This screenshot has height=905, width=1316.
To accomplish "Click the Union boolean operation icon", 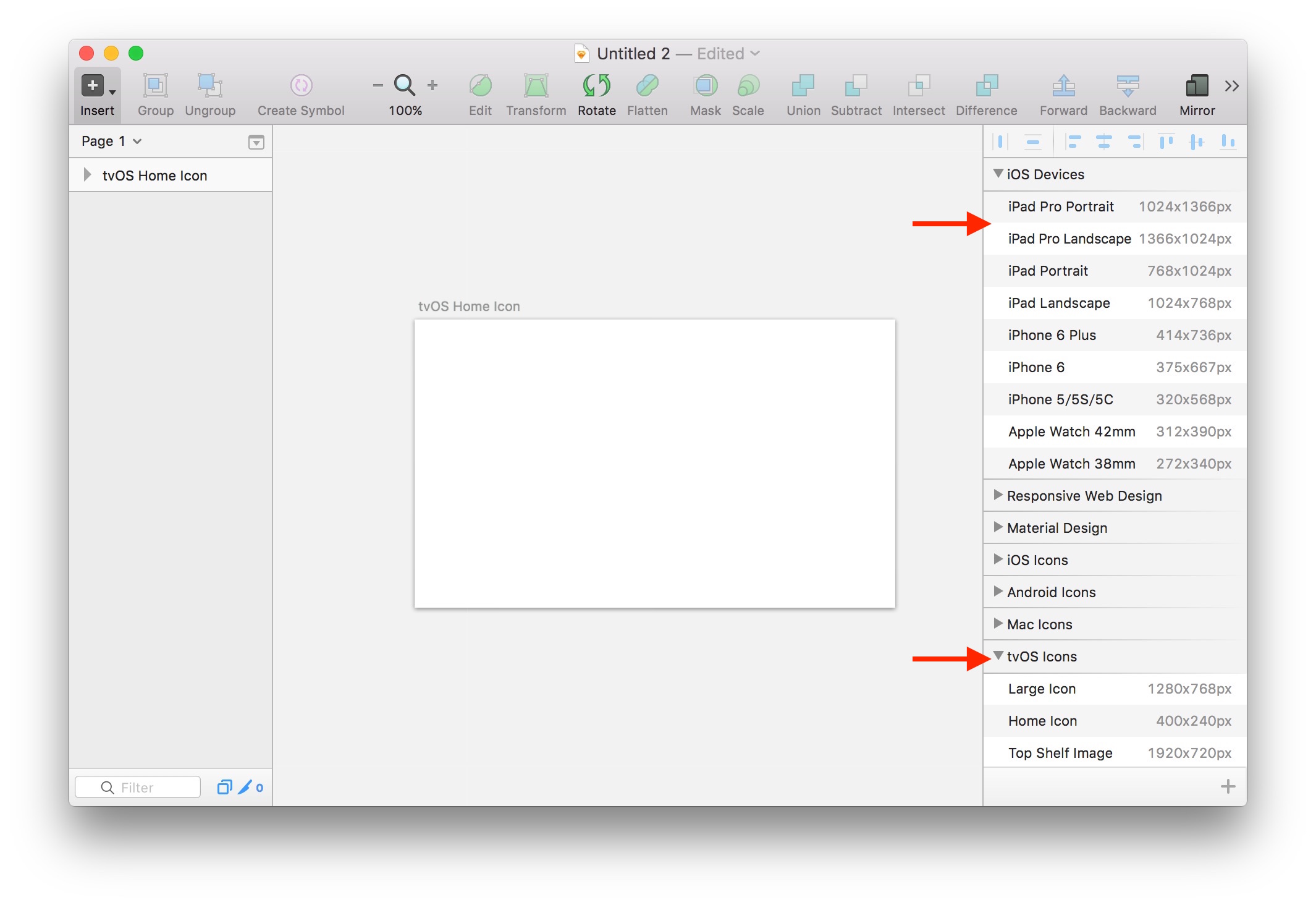I will tap(803, 86).
